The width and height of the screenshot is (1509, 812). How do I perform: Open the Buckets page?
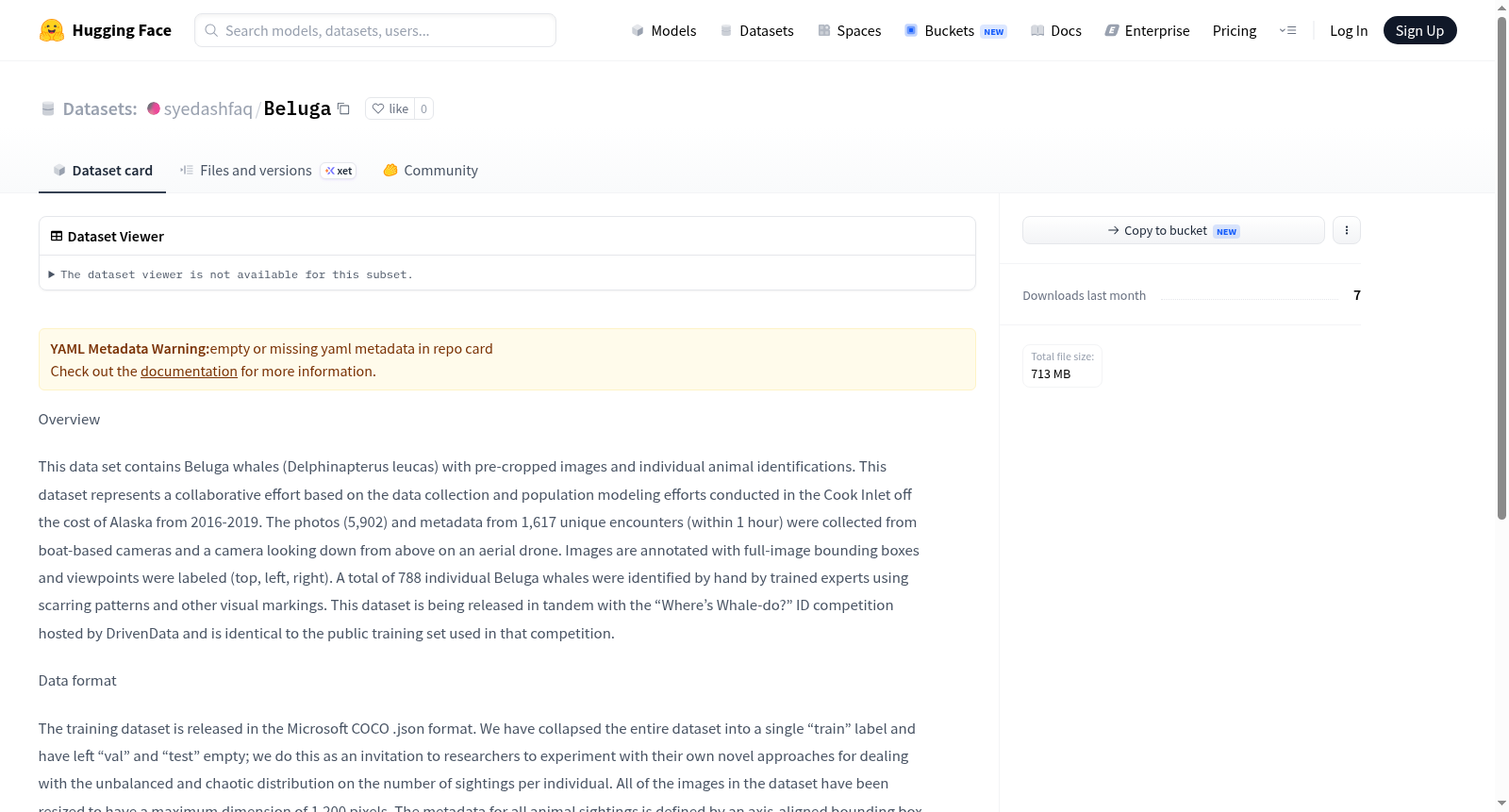[955, 30]
